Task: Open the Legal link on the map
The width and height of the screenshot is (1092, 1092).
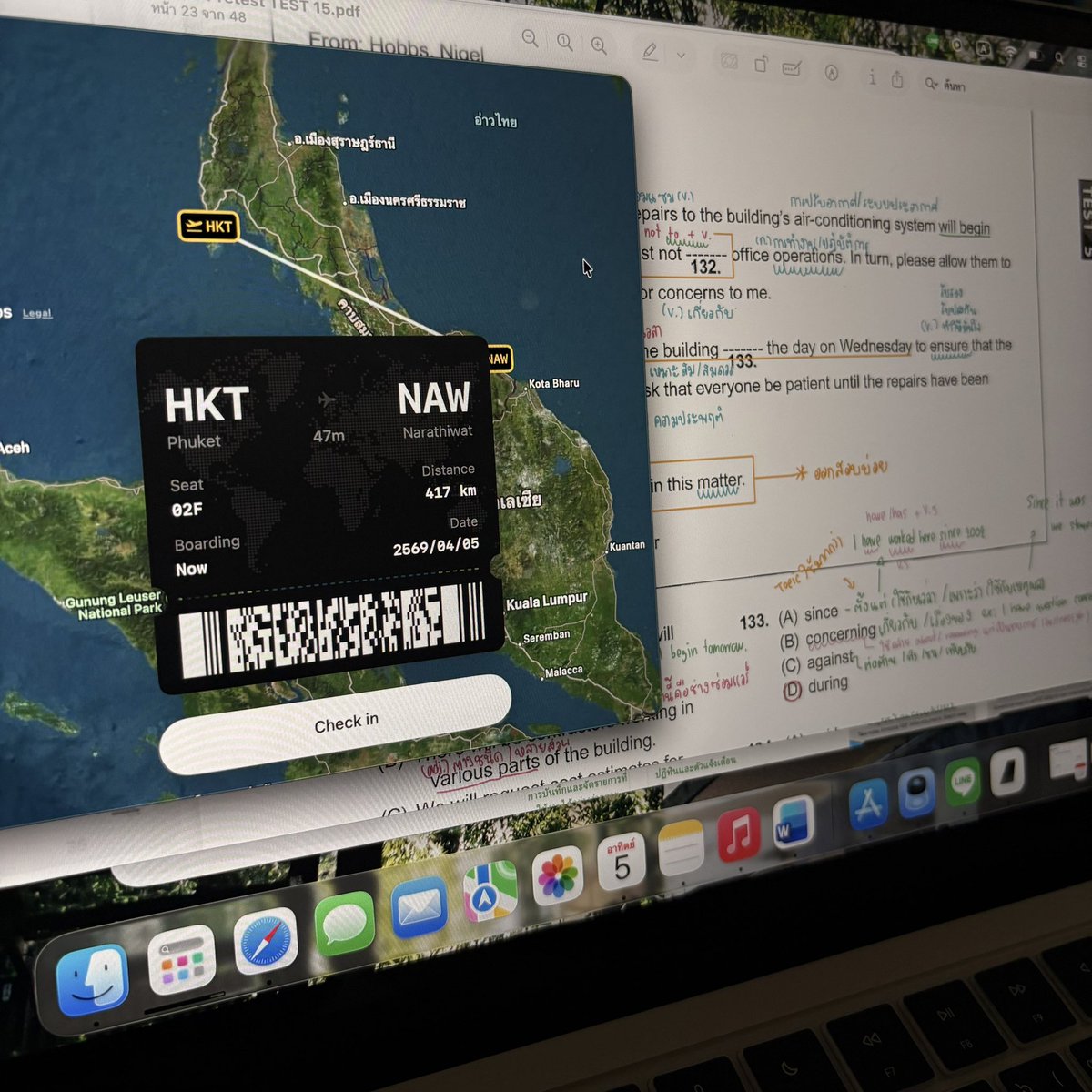Action: click(x=37, y=313)
